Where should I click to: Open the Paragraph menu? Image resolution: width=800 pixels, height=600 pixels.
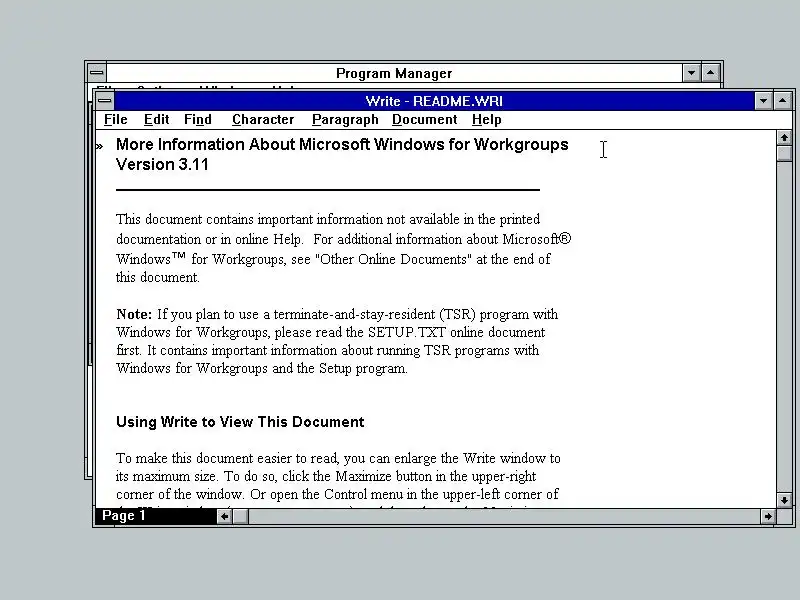[345, 119]
